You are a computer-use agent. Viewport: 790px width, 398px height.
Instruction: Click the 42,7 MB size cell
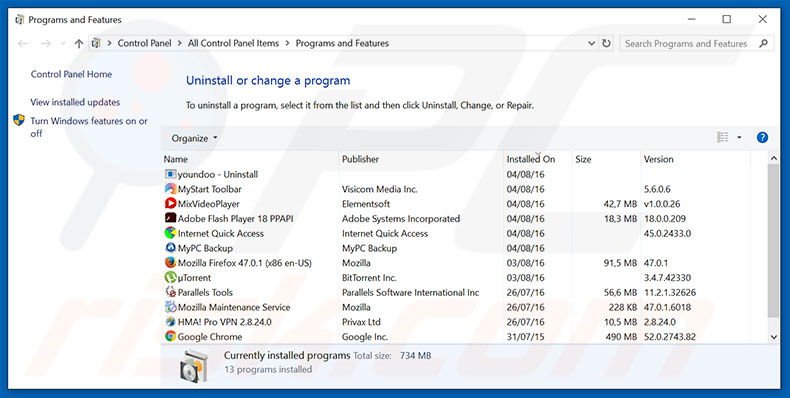tap(620, 204)
